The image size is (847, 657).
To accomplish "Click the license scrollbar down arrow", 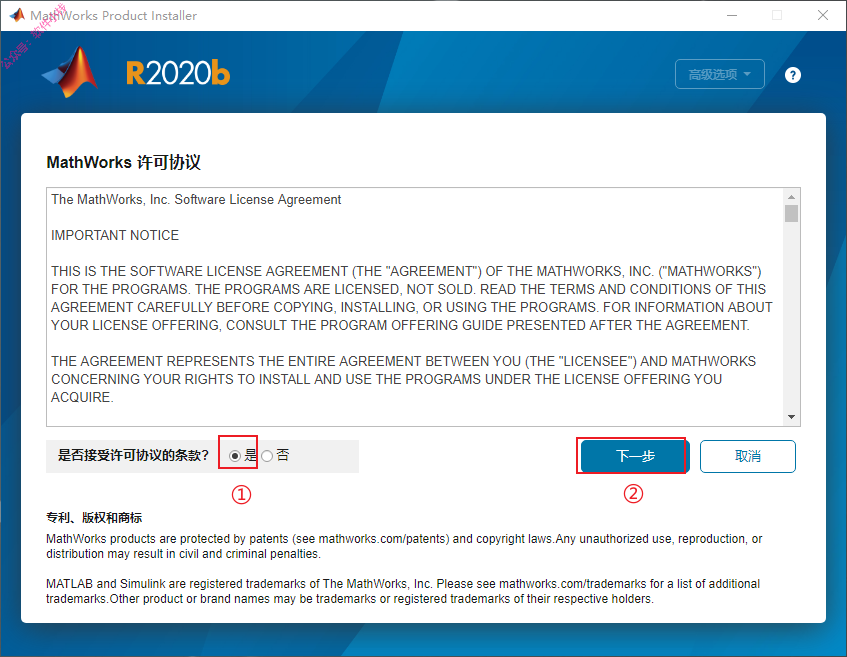I will click(791, 417).
